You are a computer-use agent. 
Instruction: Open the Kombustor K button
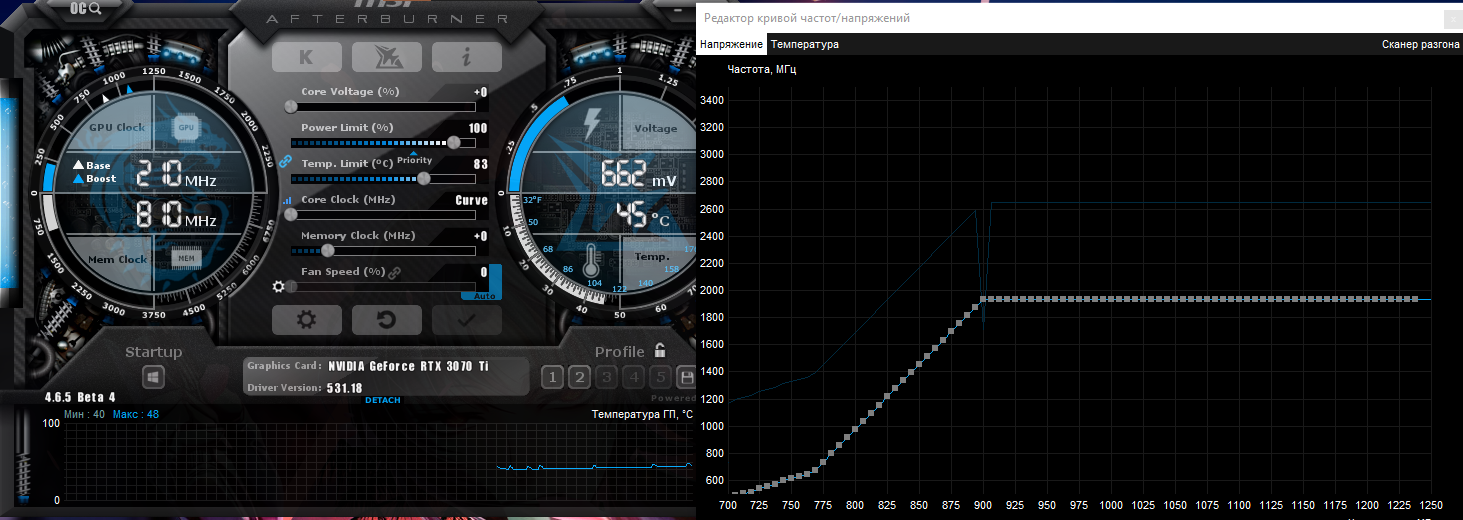click(x=306, y=57)
